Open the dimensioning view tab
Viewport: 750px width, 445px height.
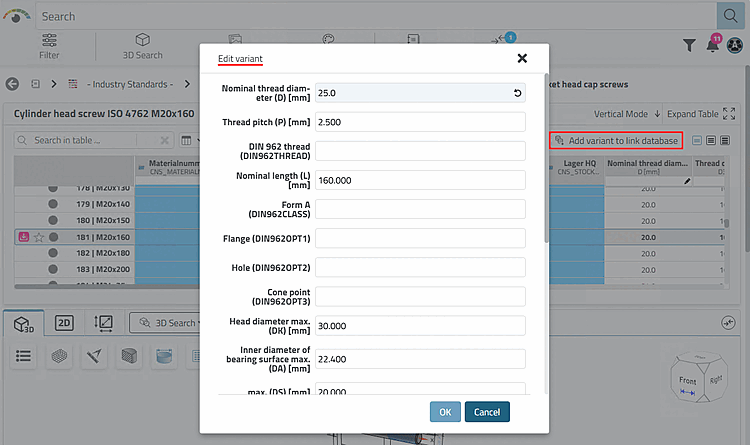(x=103, y=323)
